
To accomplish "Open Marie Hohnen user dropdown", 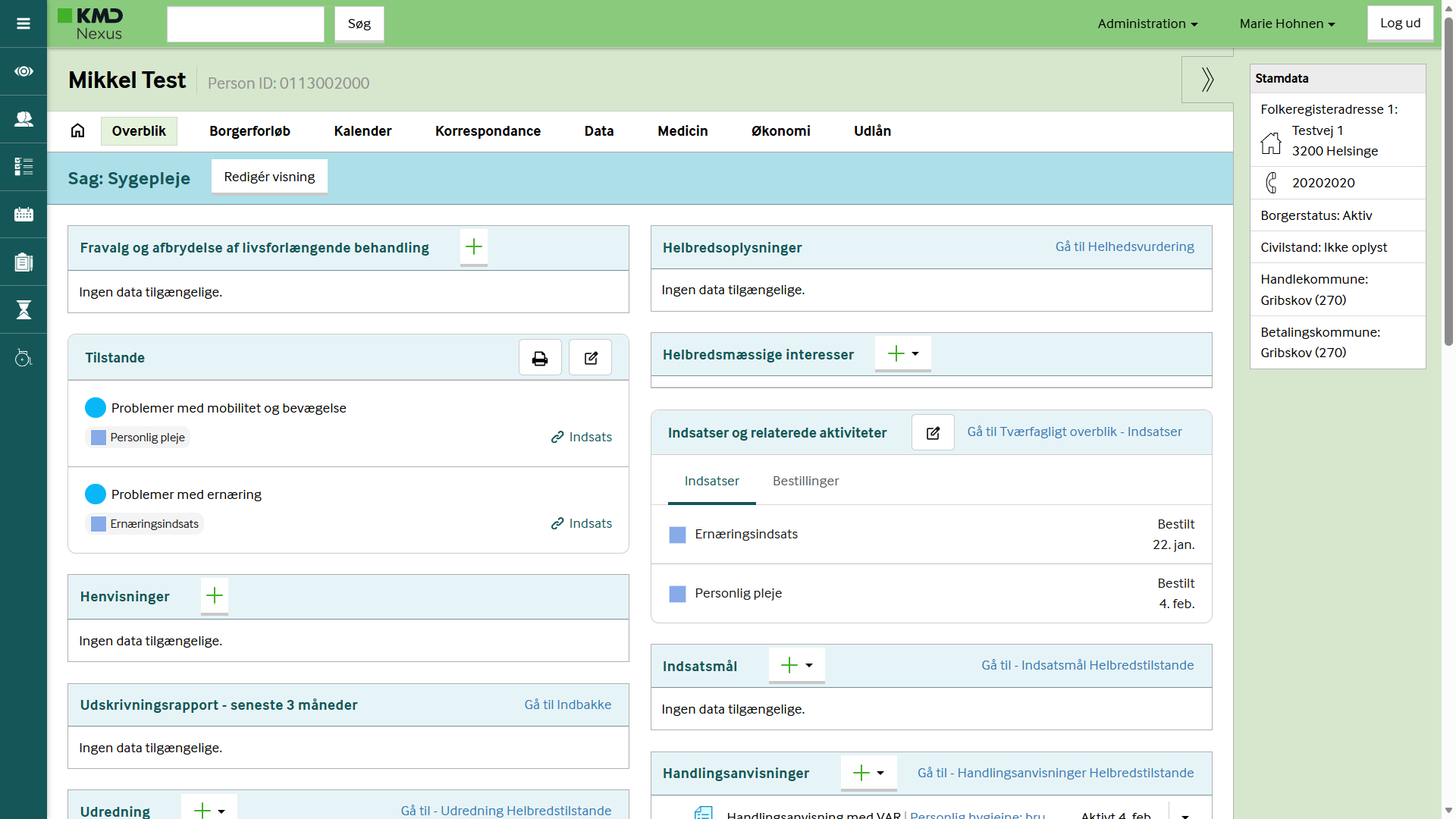I will [1287, 24].
